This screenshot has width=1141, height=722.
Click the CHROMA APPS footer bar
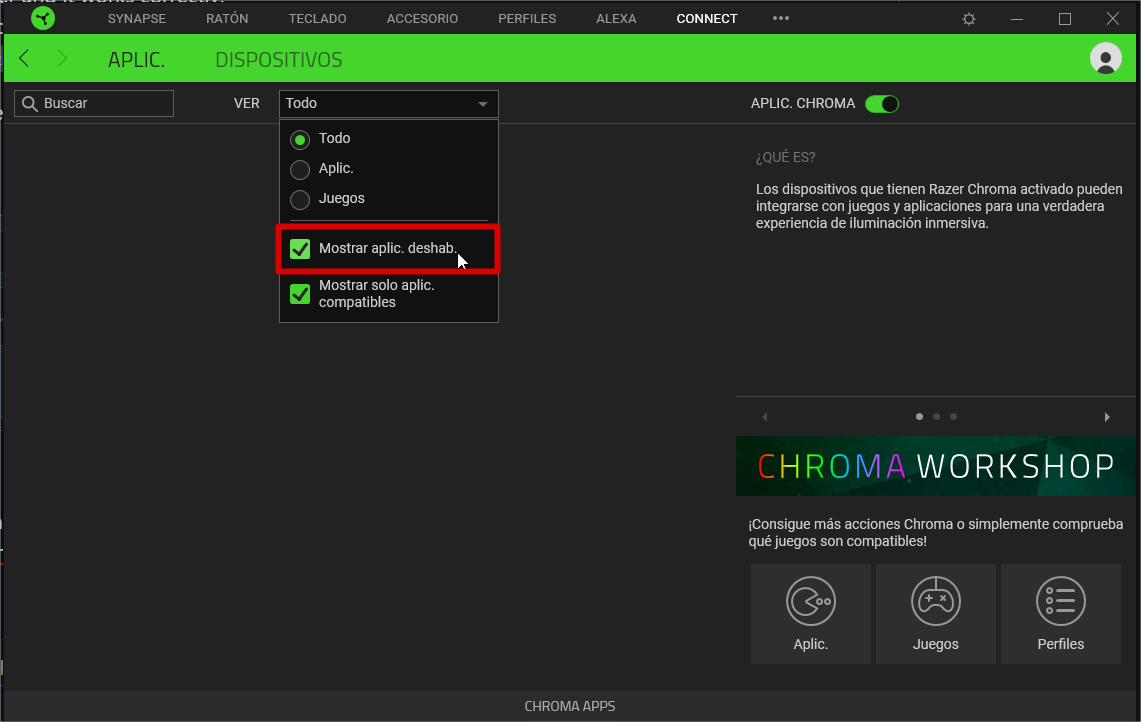point(570,706)
